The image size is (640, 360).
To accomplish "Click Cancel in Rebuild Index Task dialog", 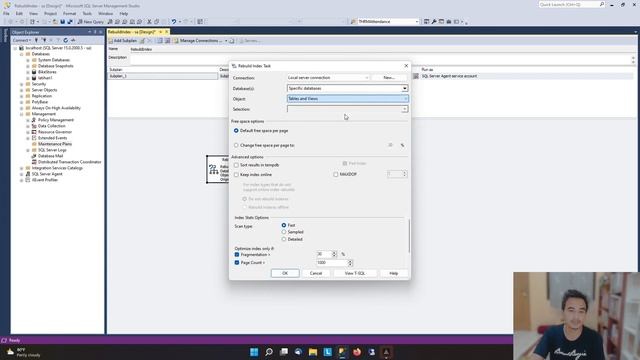I will point(316,273).
